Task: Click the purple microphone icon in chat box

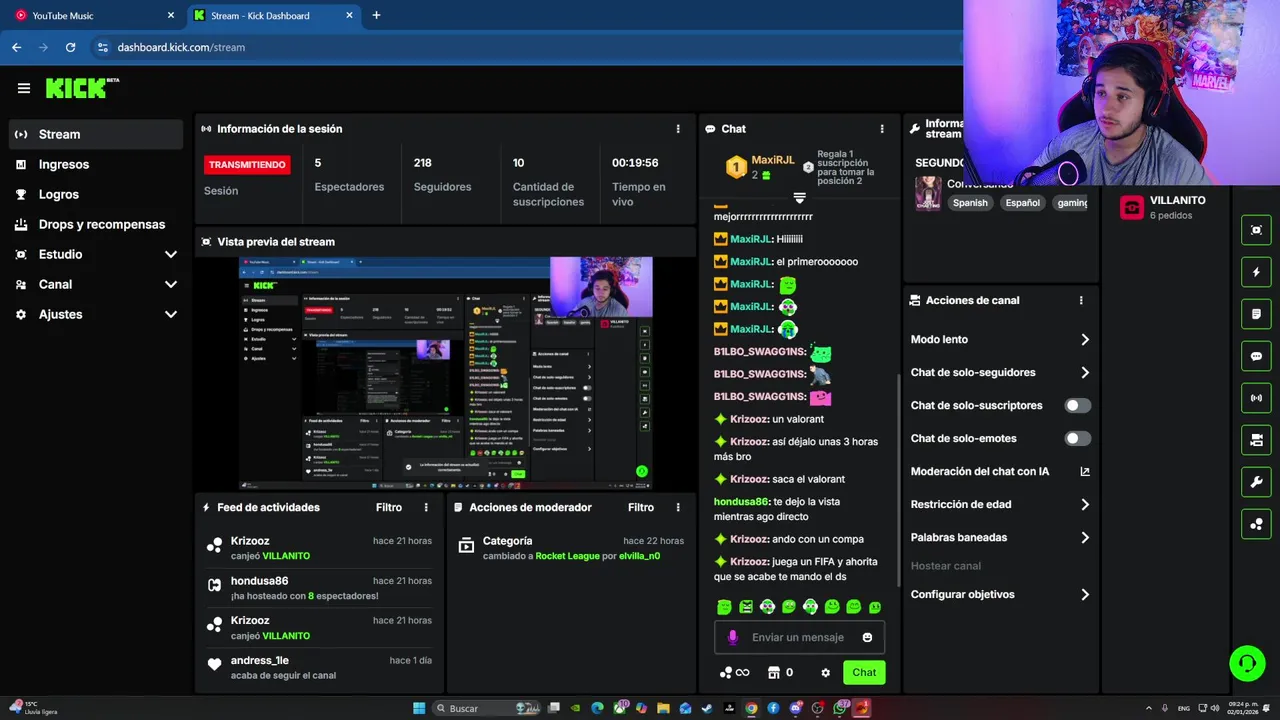Action: (732, 638)
